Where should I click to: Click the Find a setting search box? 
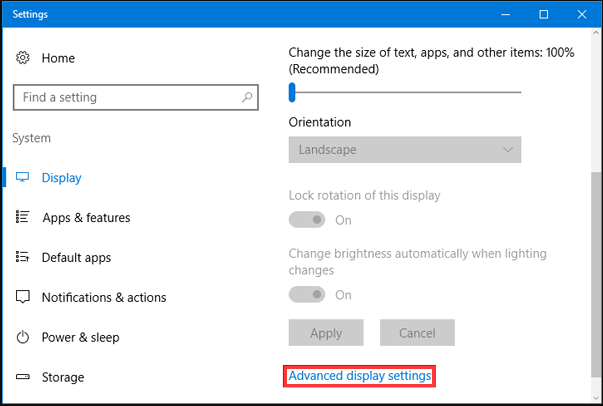pos(135,97)
